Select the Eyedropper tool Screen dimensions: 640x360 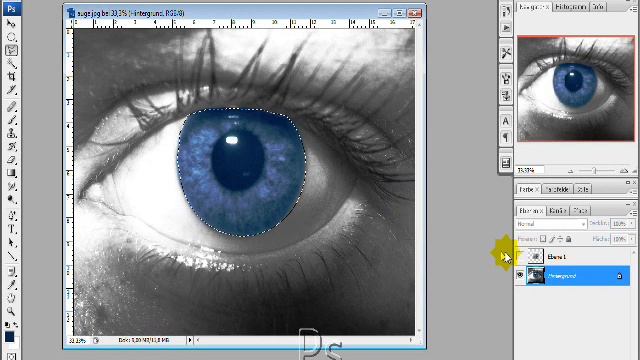pos(11,284)
